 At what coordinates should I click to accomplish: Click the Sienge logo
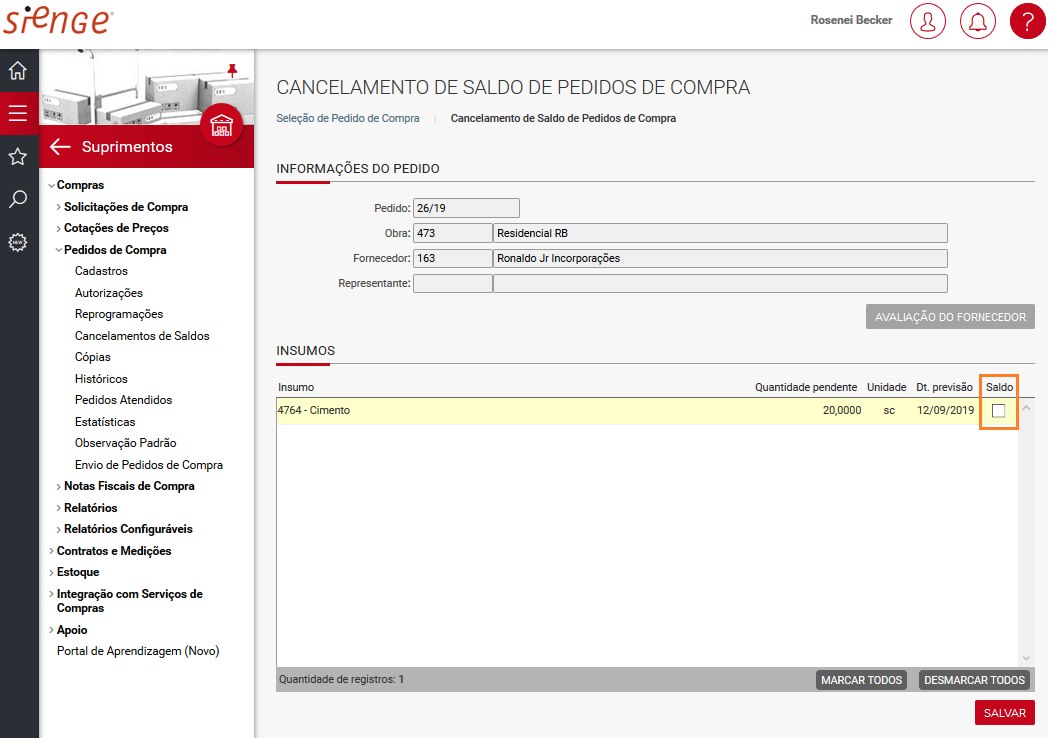point(58,20)
